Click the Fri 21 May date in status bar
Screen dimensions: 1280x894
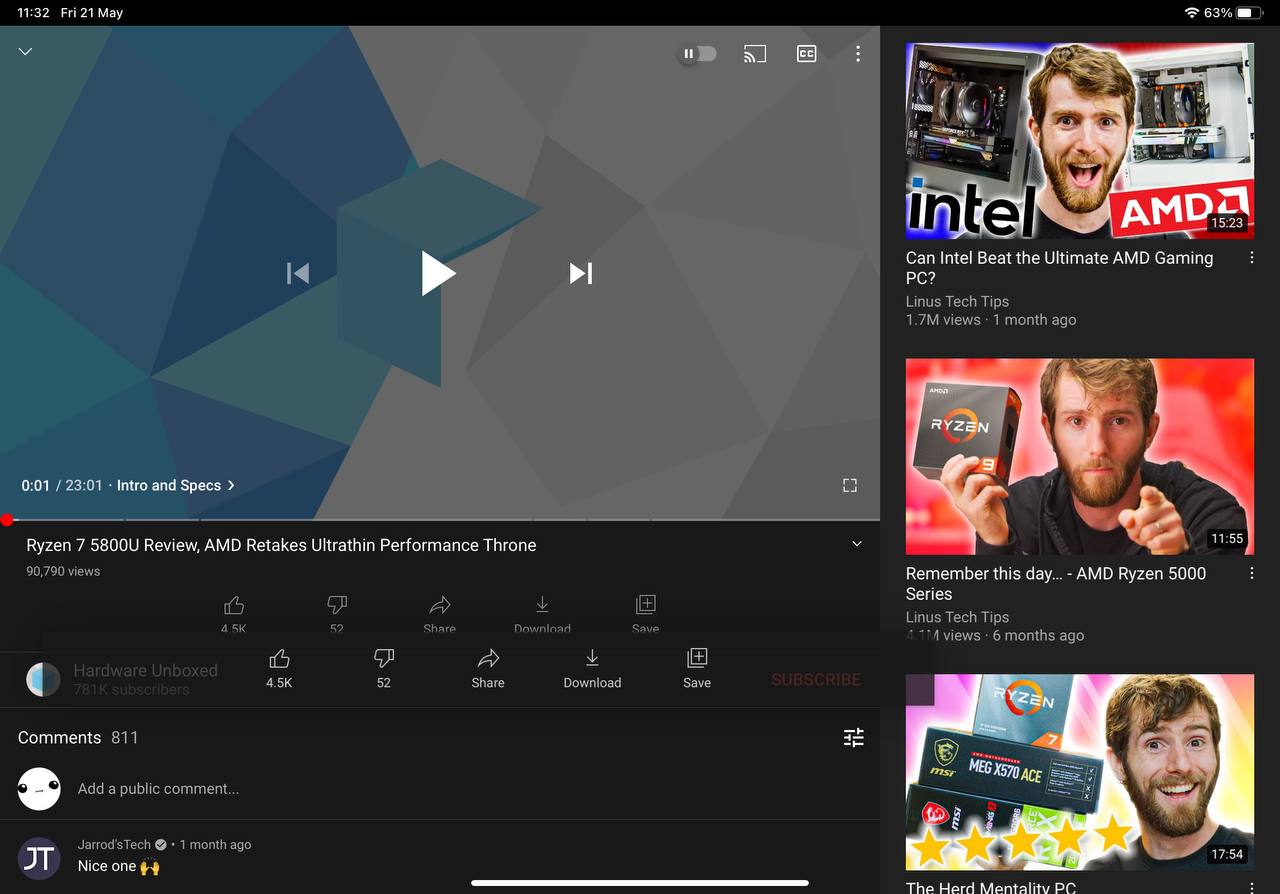click(92, 13)
